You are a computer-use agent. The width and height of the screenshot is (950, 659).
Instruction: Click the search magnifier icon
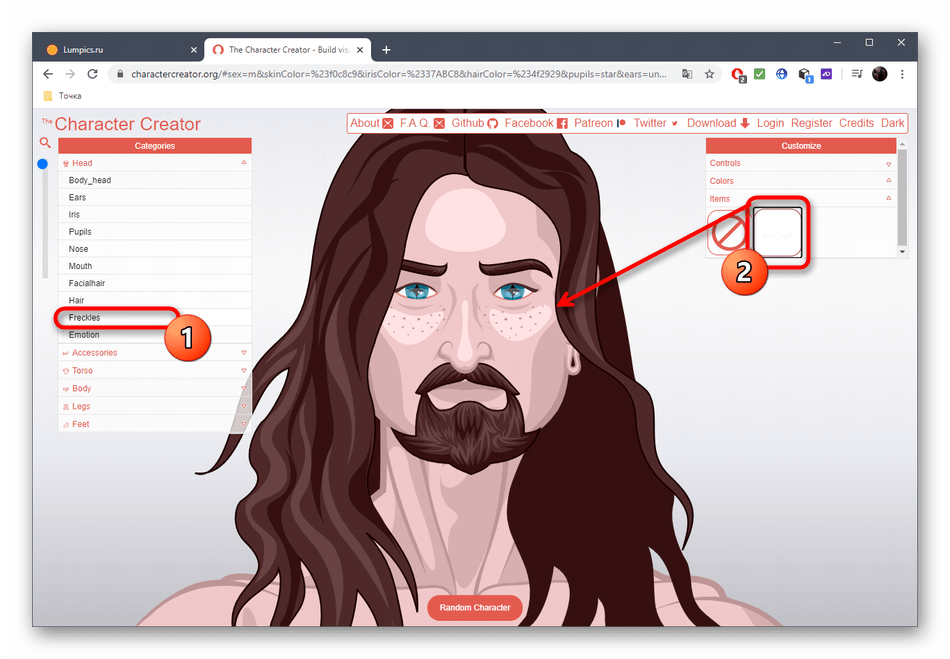coord(45,143)
